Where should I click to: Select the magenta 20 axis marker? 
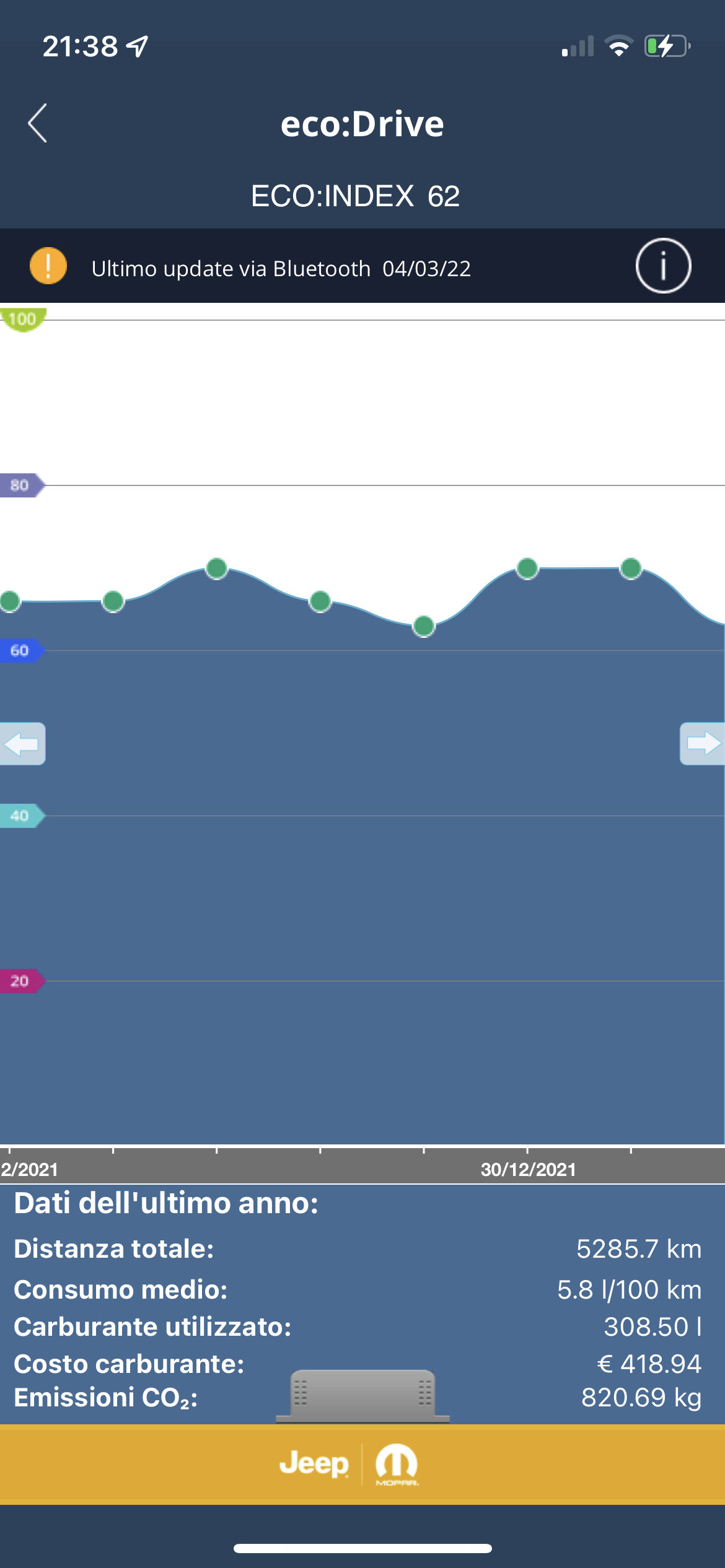[x=22, y=981]
